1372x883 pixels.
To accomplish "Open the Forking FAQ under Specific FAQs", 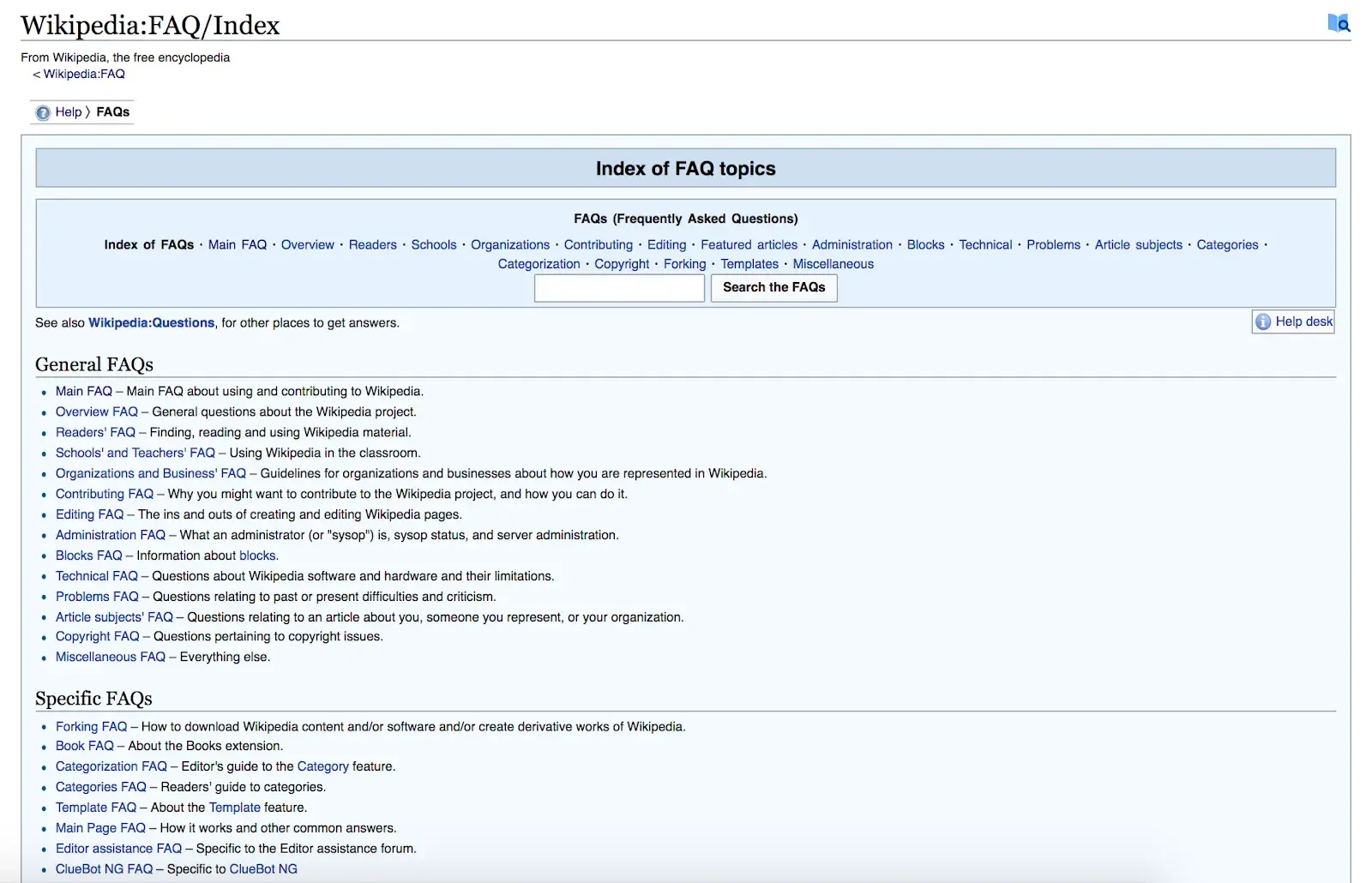I will click(90, 726).
